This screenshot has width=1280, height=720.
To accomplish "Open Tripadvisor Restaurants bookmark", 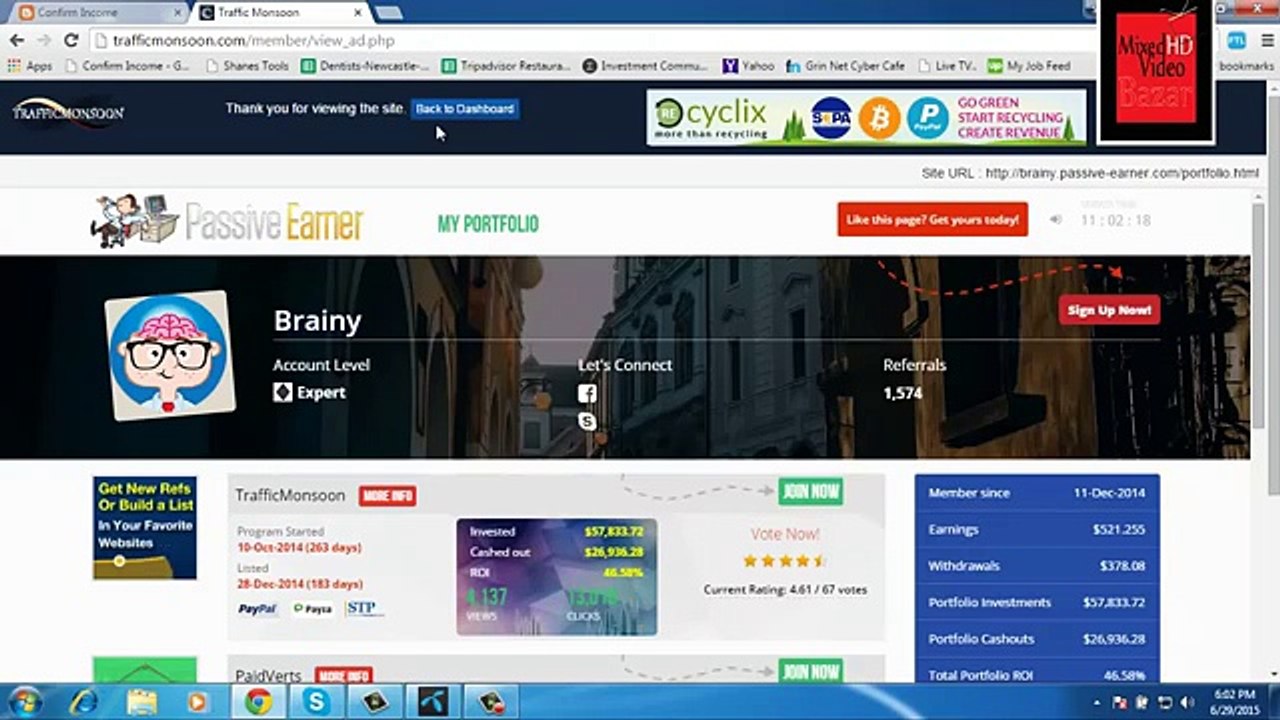I will 506,66.
